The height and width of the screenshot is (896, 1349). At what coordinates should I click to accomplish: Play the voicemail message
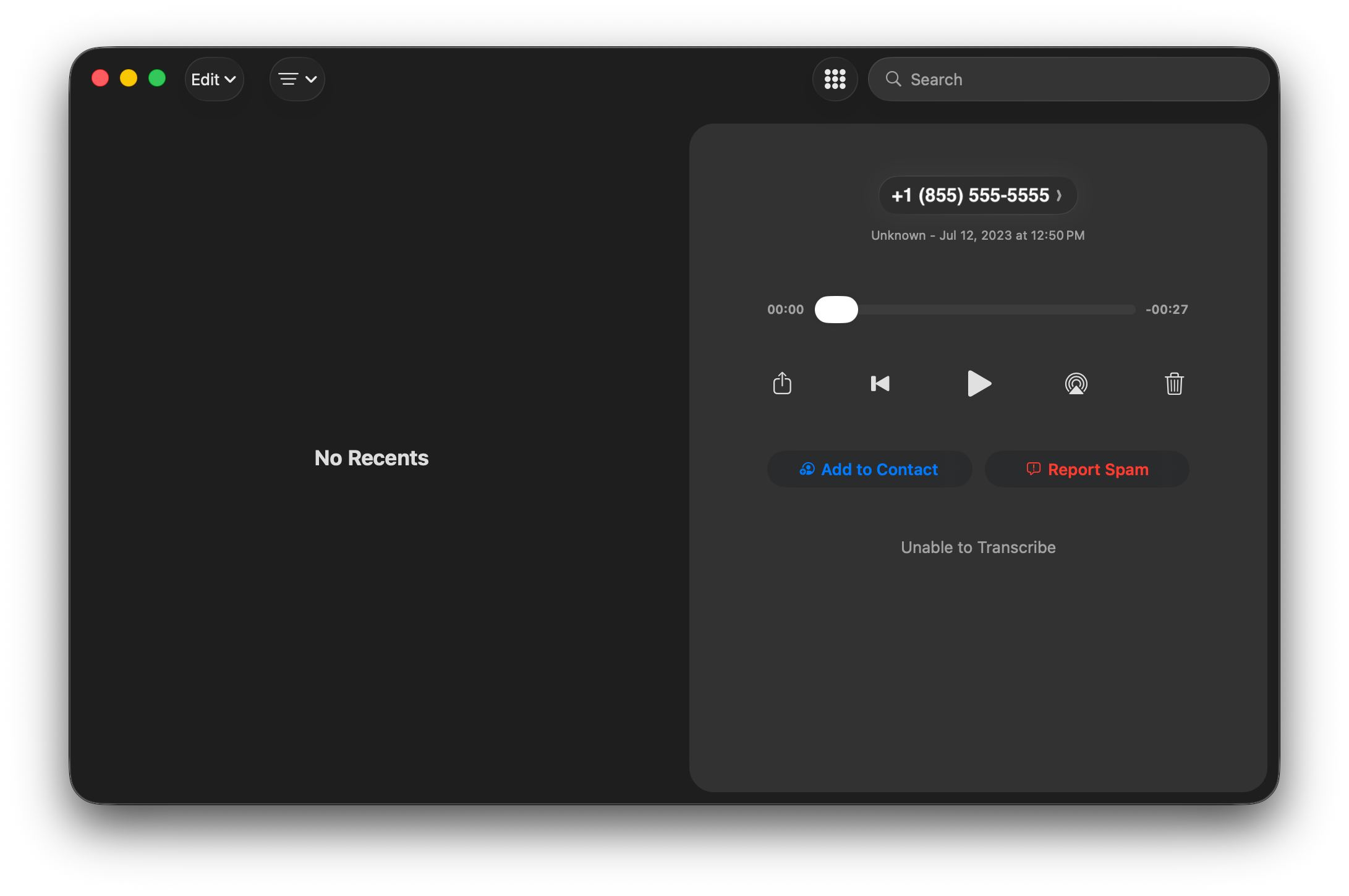click(978, 384)
